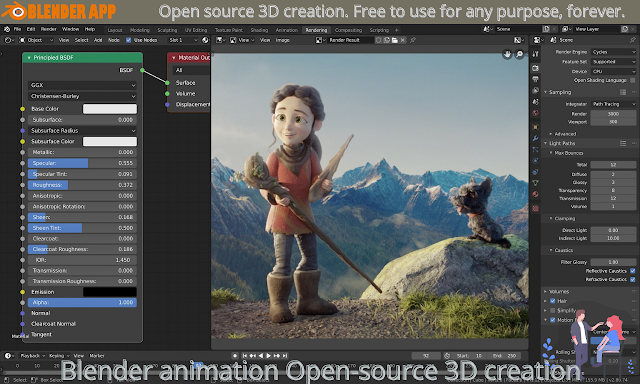Click the material preview sphere icon beside Slot 1
This screenshot has height=384, width=640.
205,40
